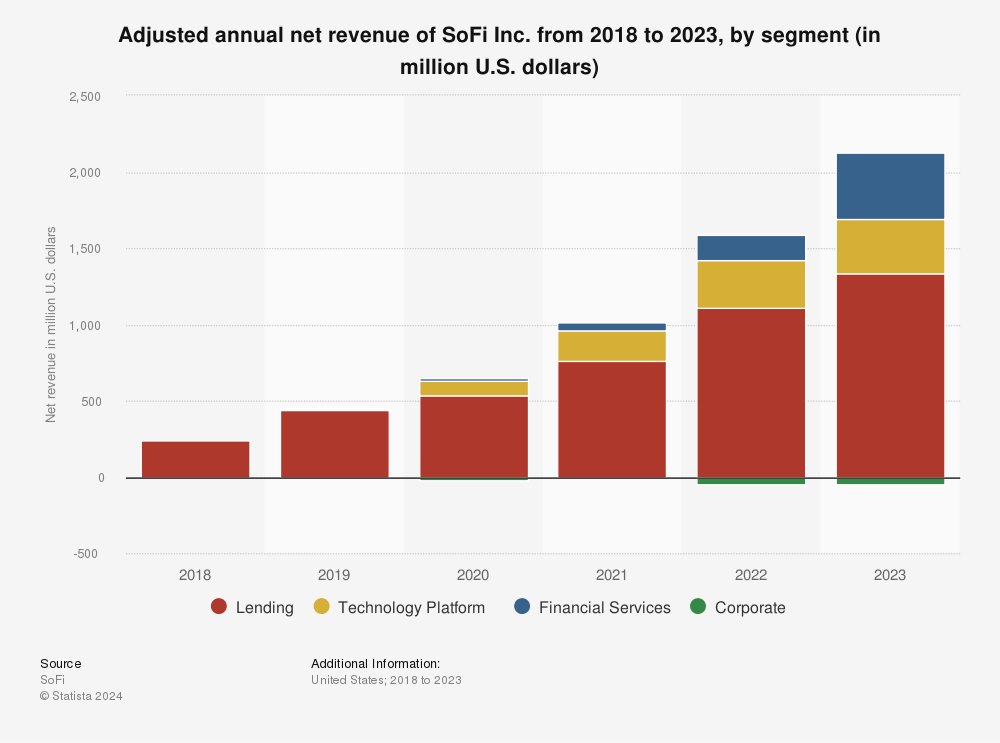Image resolution: width=1000 pixels, height=743 pixels.
Task: Click the SoFi source text
Action: tap(51, 680)
